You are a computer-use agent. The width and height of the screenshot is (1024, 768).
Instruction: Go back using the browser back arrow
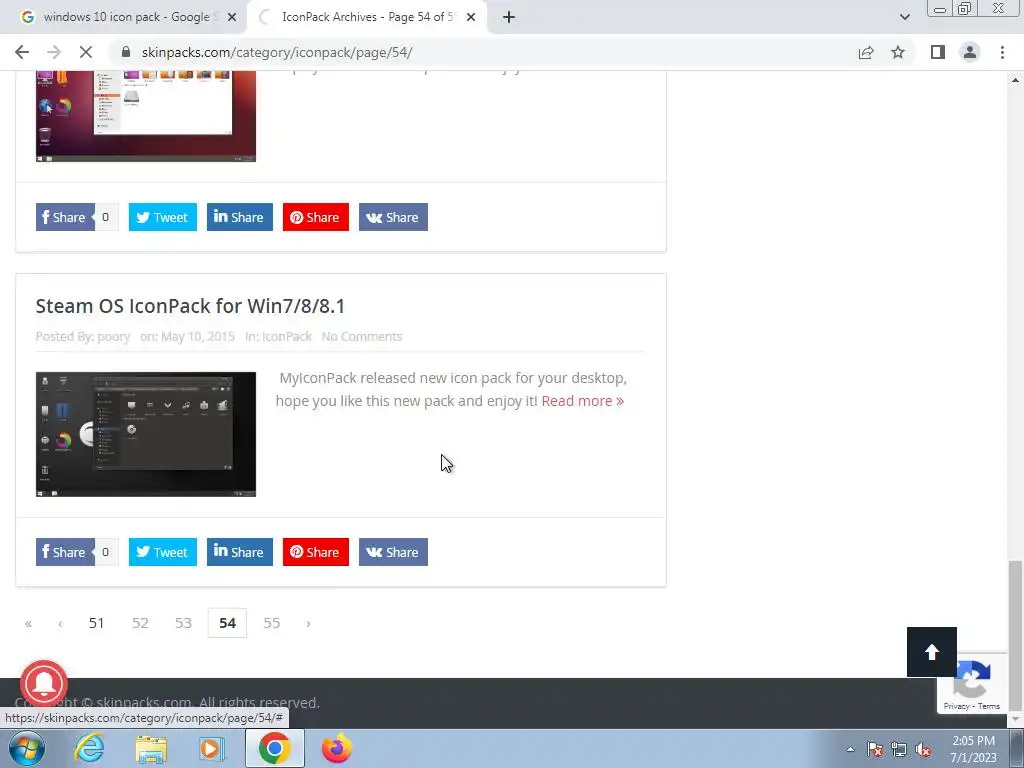click(x=22, y=52)
